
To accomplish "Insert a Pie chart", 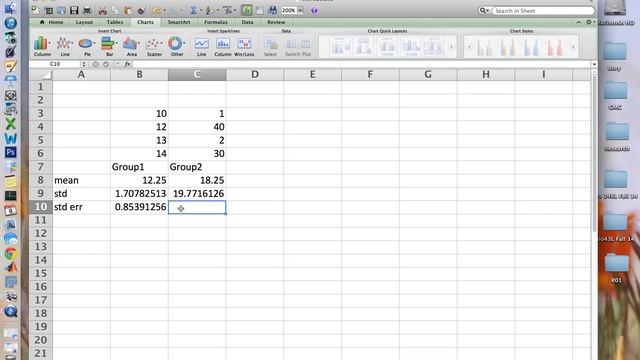I will tap(87, 45).
